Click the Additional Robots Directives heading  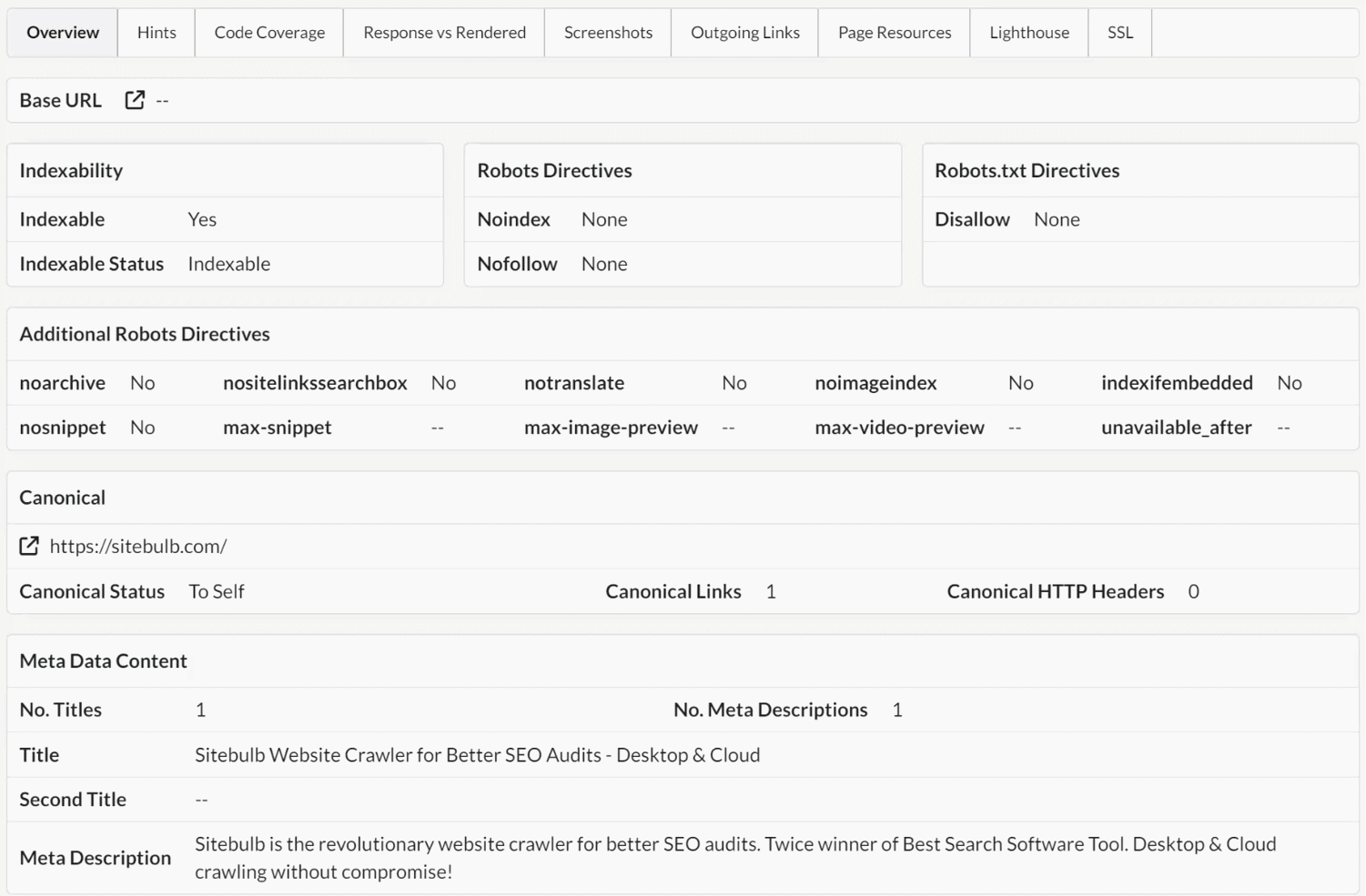[x=145, y=334]
